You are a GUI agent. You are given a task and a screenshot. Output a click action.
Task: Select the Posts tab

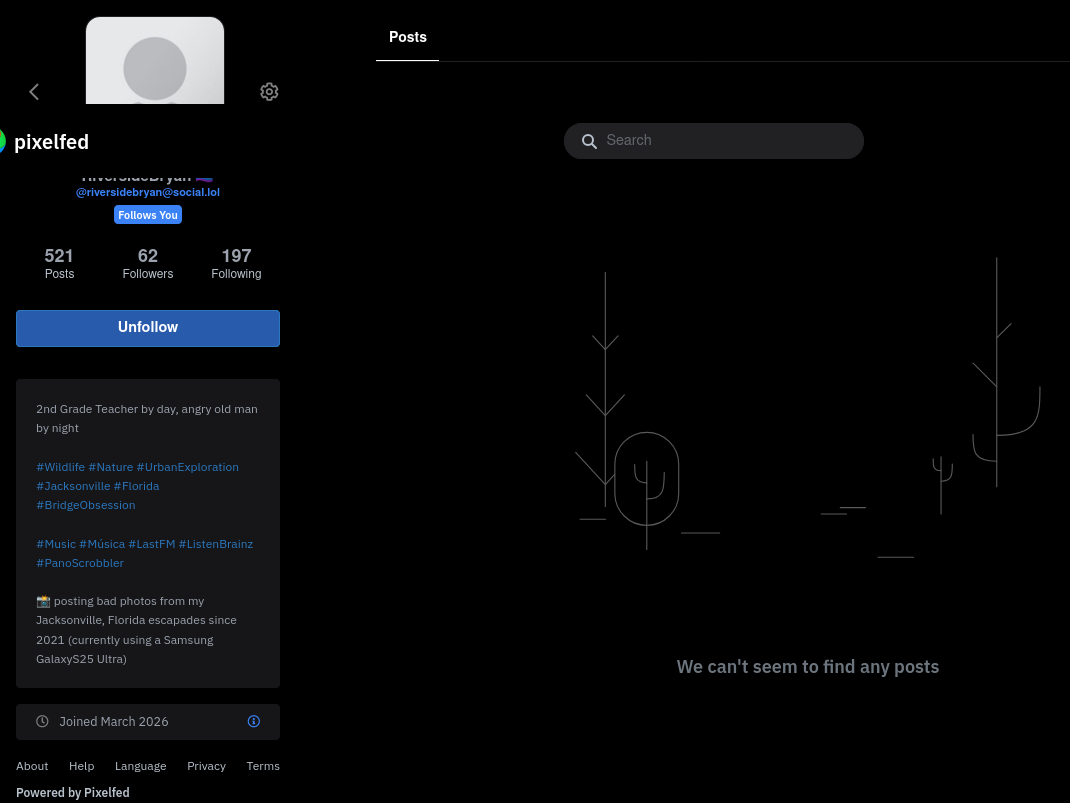407,38
